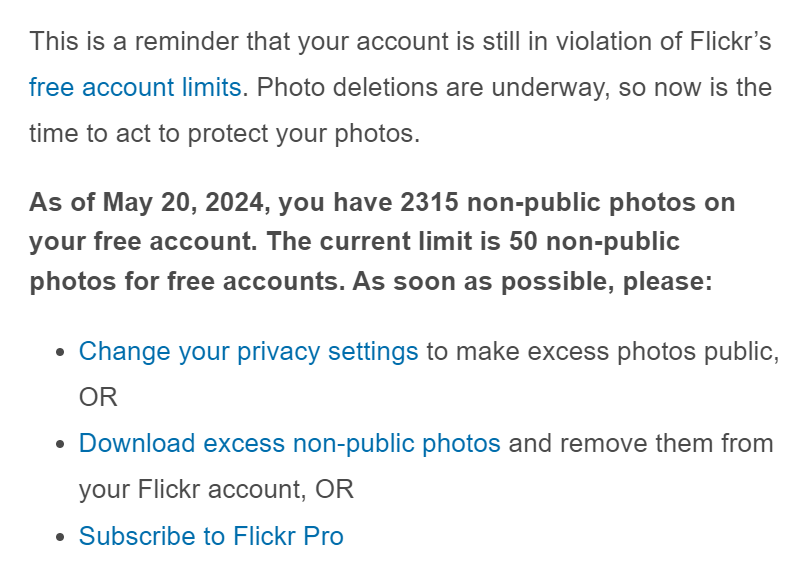Click the bullet before Subscribe to Flickr Pro
Image resolution: width=810 pixels, height=577 pixels.
coord(61,536)
